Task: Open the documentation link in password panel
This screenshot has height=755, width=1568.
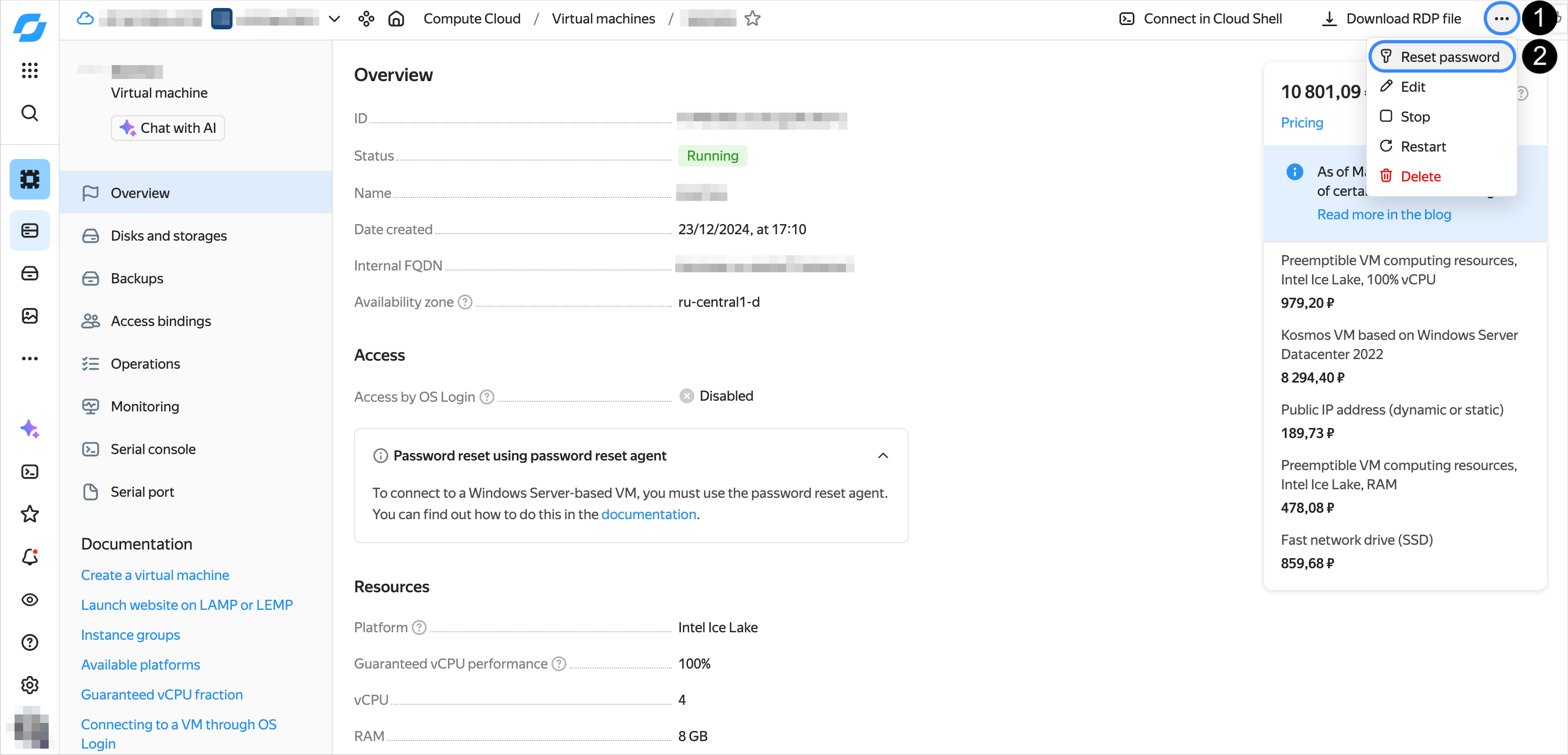Action: 648,514
